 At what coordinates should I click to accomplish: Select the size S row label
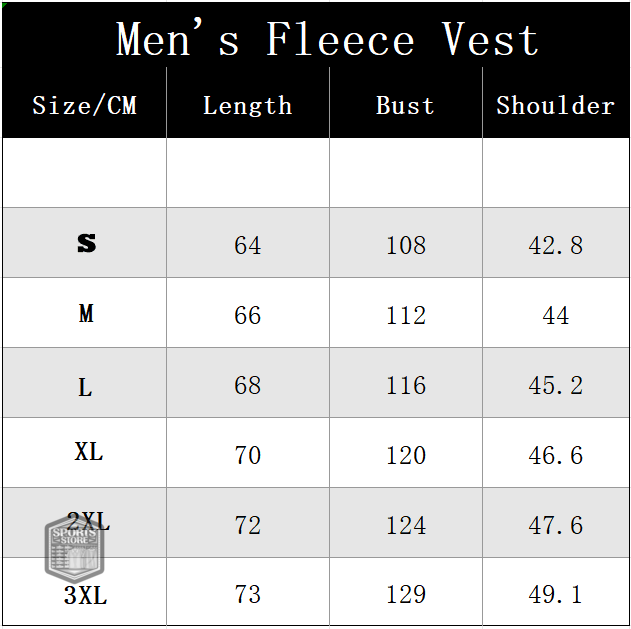(87, 243)
